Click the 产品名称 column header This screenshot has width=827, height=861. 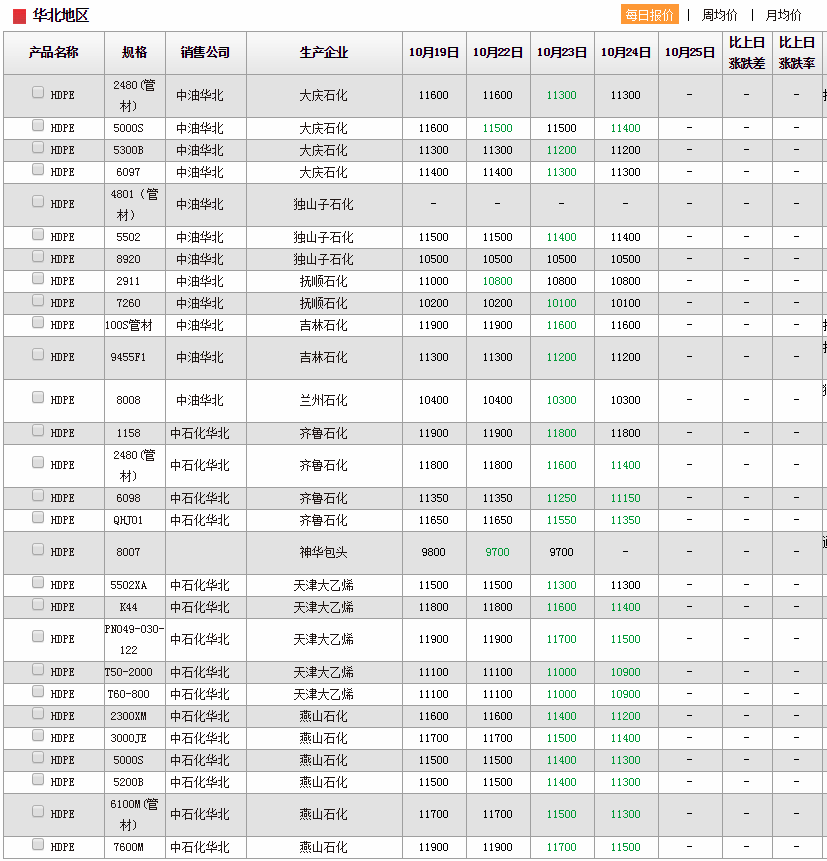coord(54,53)
